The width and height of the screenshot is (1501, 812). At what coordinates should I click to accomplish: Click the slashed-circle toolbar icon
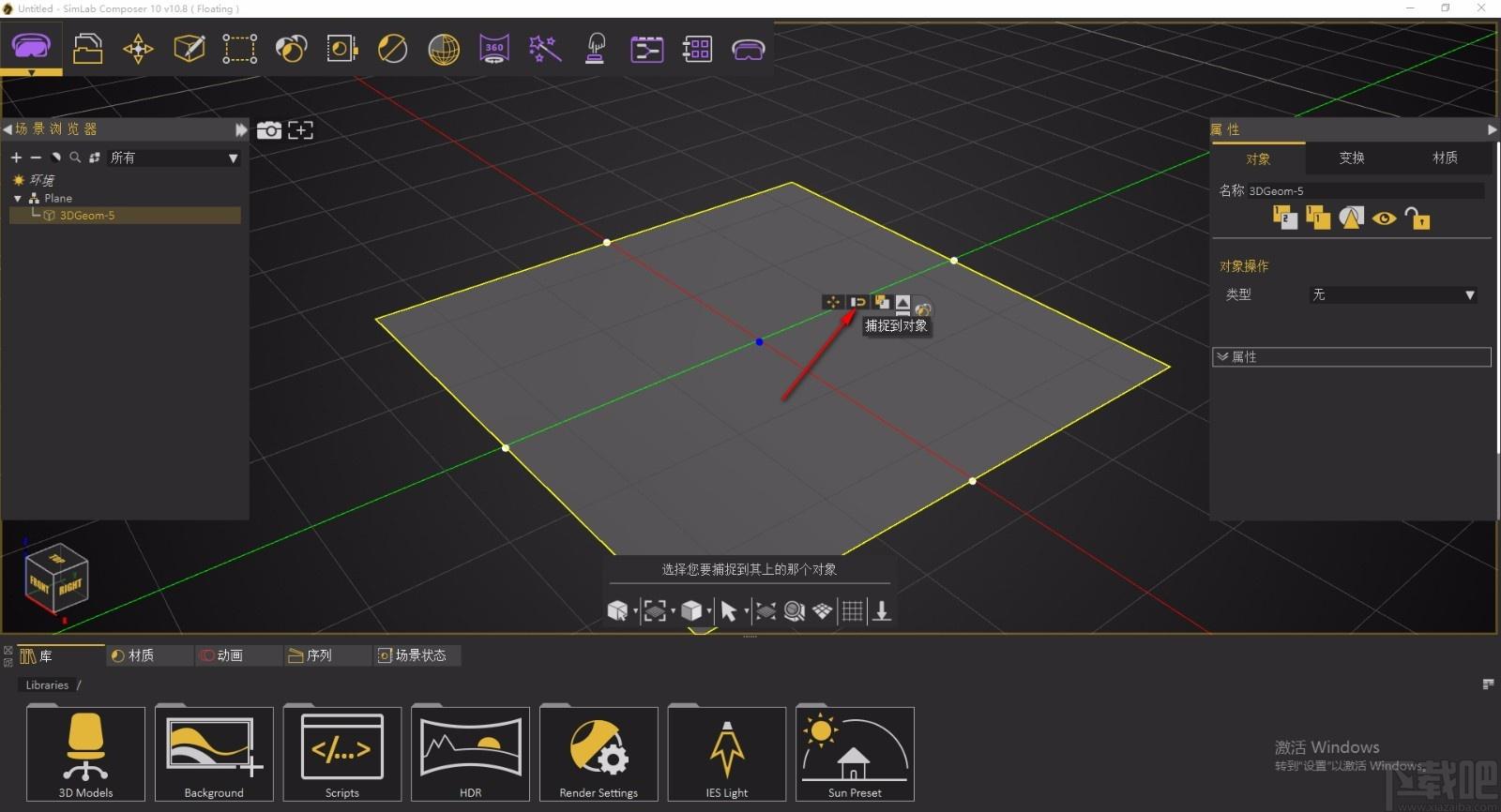[x=392, y=49]
